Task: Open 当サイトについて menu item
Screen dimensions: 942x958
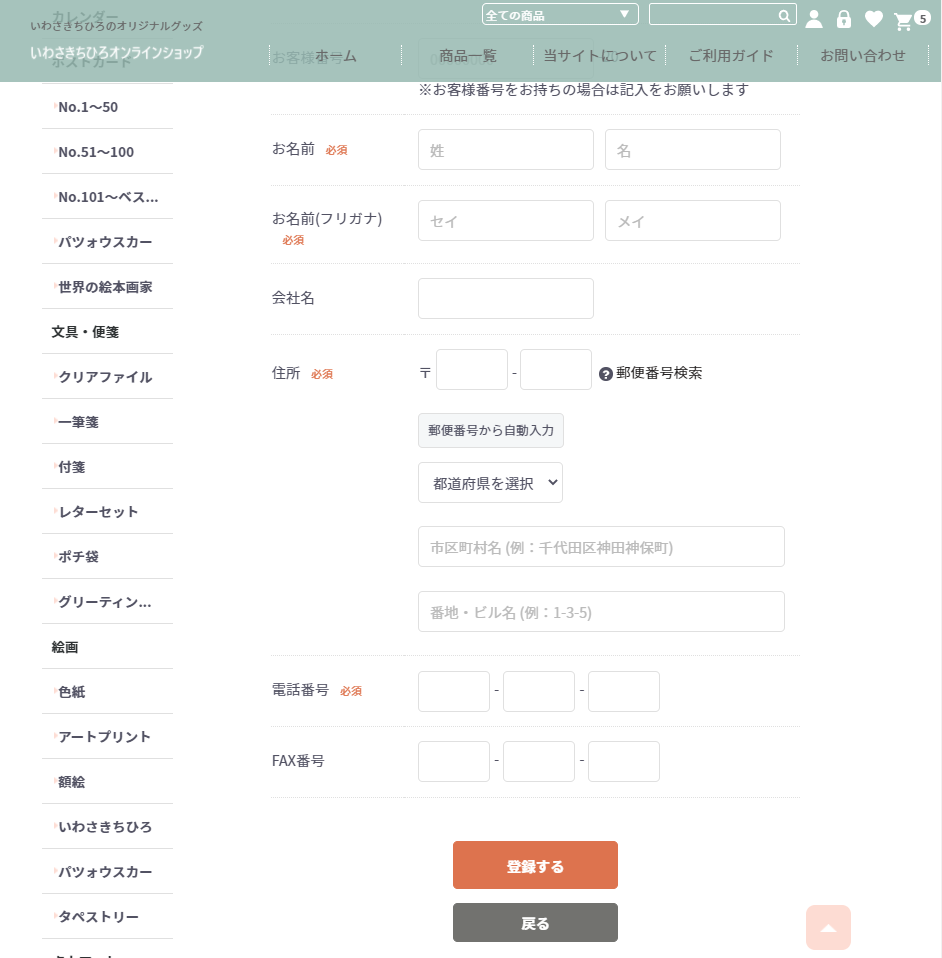Action: coord(600,56)
